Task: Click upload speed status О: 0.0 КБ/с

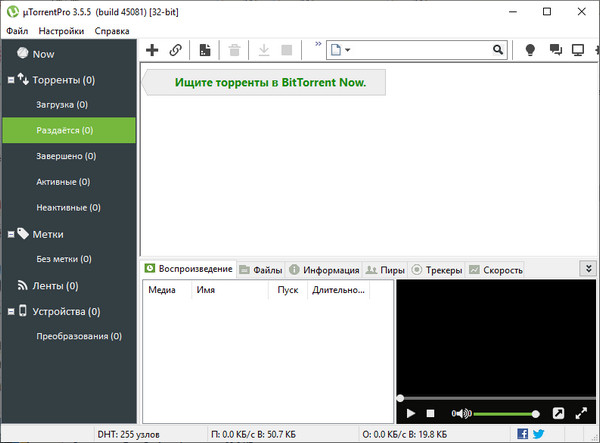Action: click(404, 435)
